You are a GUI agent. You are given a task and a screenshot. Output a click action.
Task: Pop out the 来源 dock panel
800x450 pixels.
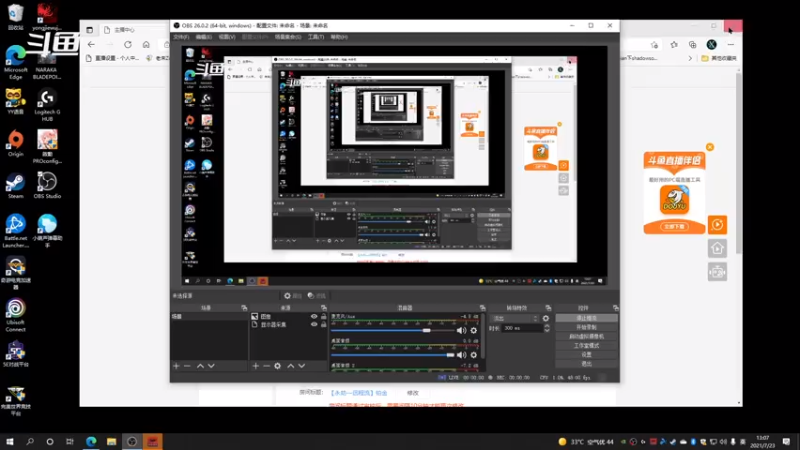coord(323,308)
